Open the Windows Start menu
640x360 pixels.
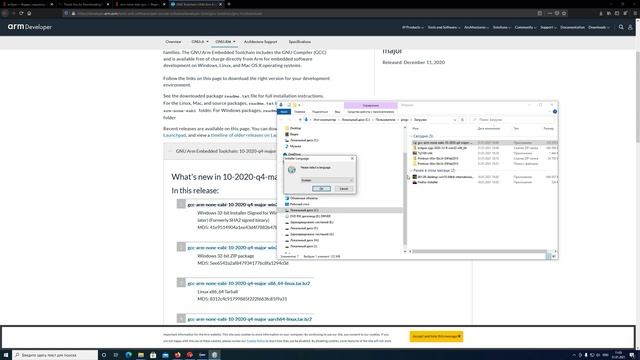(x=6, y=355)
